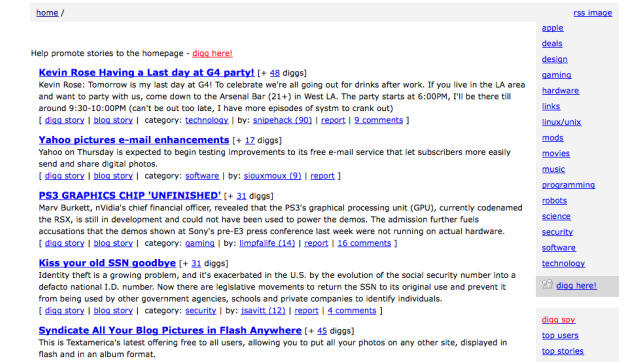Select programming in the sidebar categories
The image size is (640, 362).
point(569,185)
